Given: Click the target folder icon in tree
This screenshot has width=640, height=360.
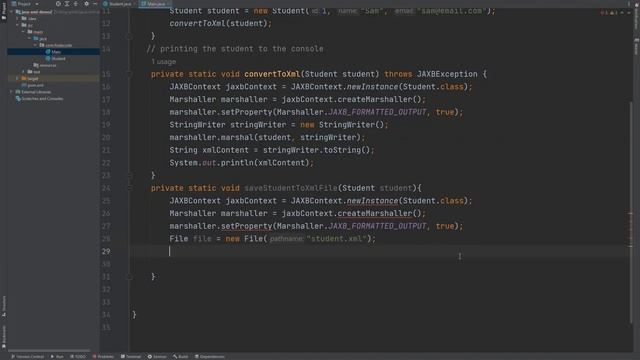Looking at the screenshot, I should pyautogui.click(x=24, y=78).
